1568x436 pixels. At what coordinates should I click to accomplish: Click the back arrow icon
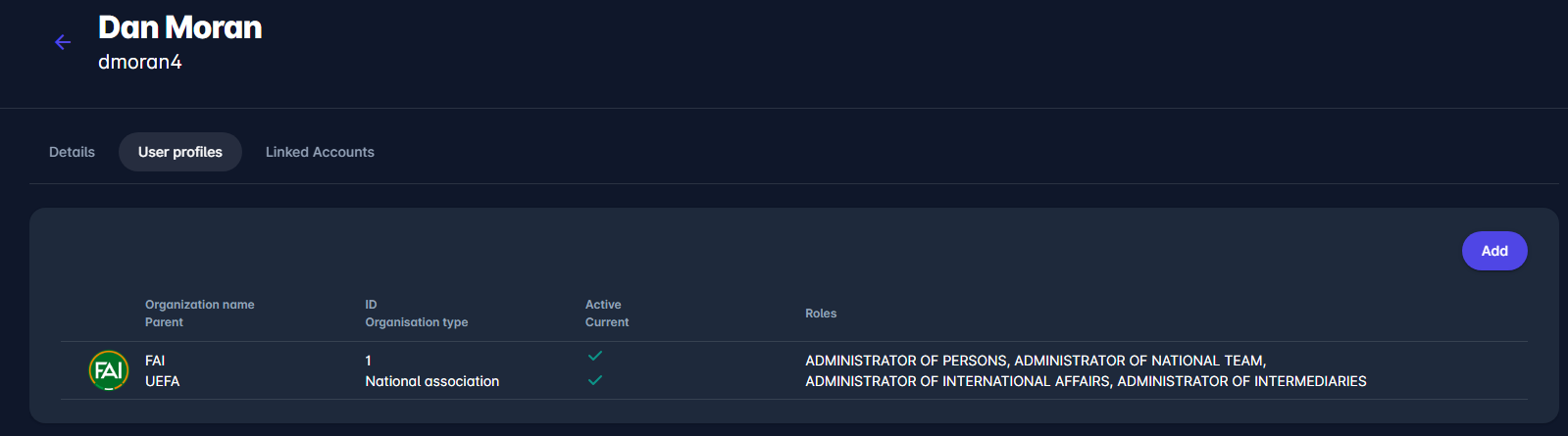(63, 42)
